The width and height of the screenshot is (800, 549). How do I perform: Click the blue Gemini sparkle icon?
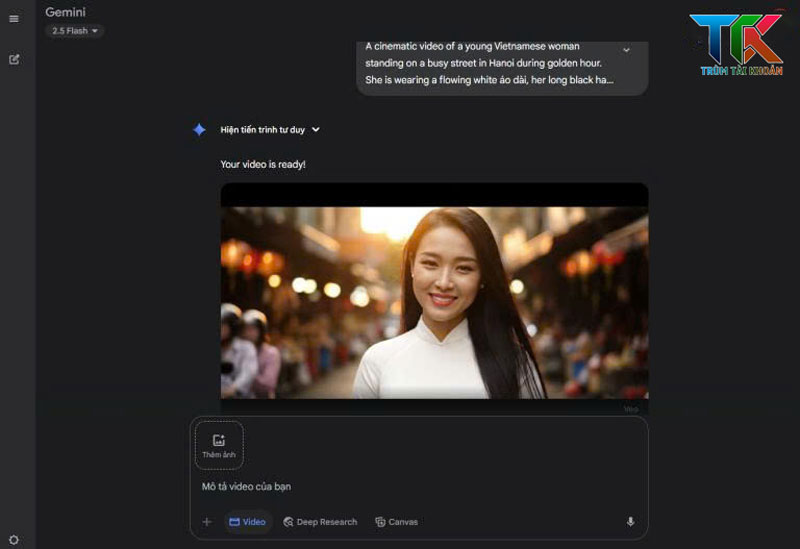point(199,130)
